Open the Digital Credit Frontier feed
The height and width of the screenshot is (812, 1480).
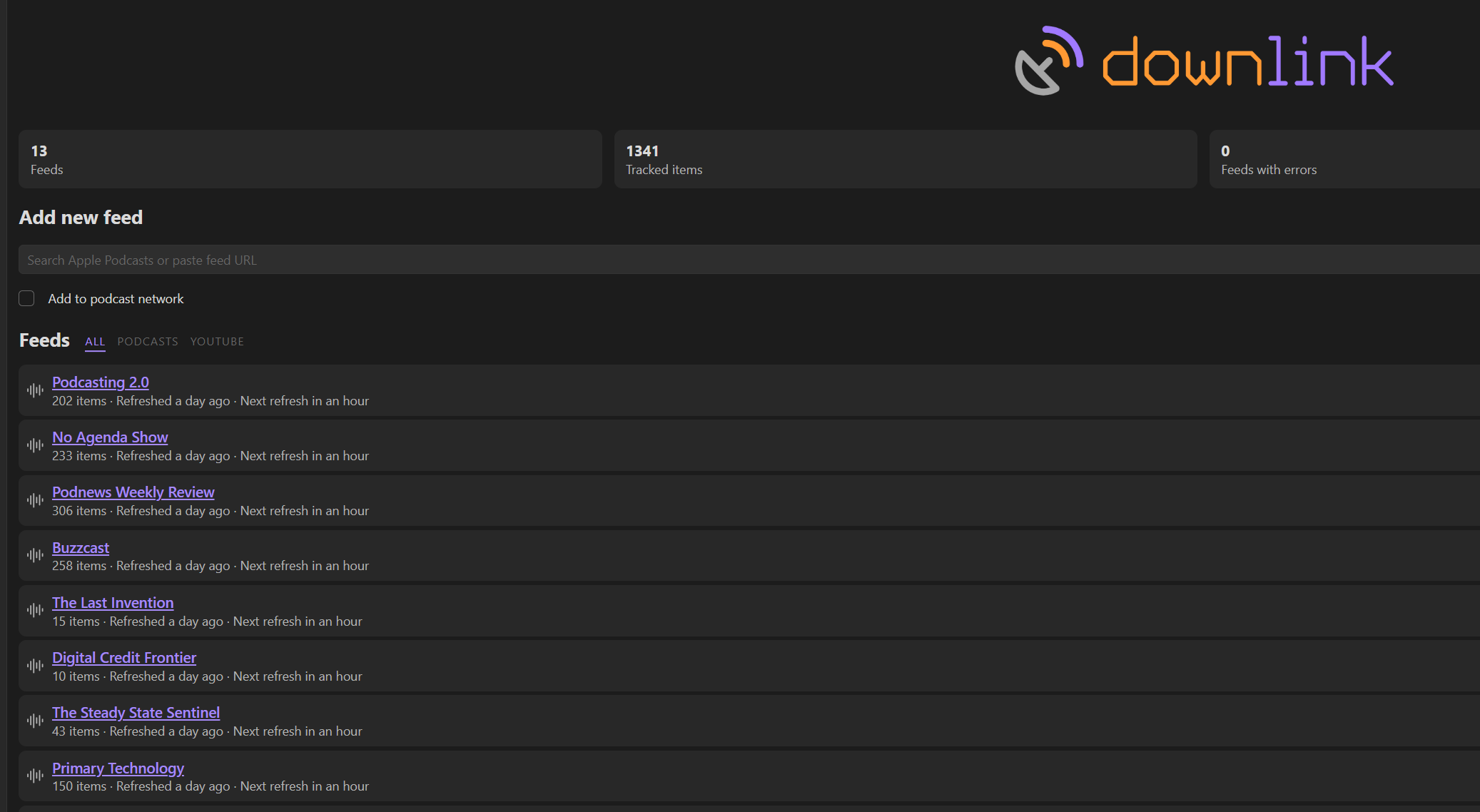click(124, 658)
